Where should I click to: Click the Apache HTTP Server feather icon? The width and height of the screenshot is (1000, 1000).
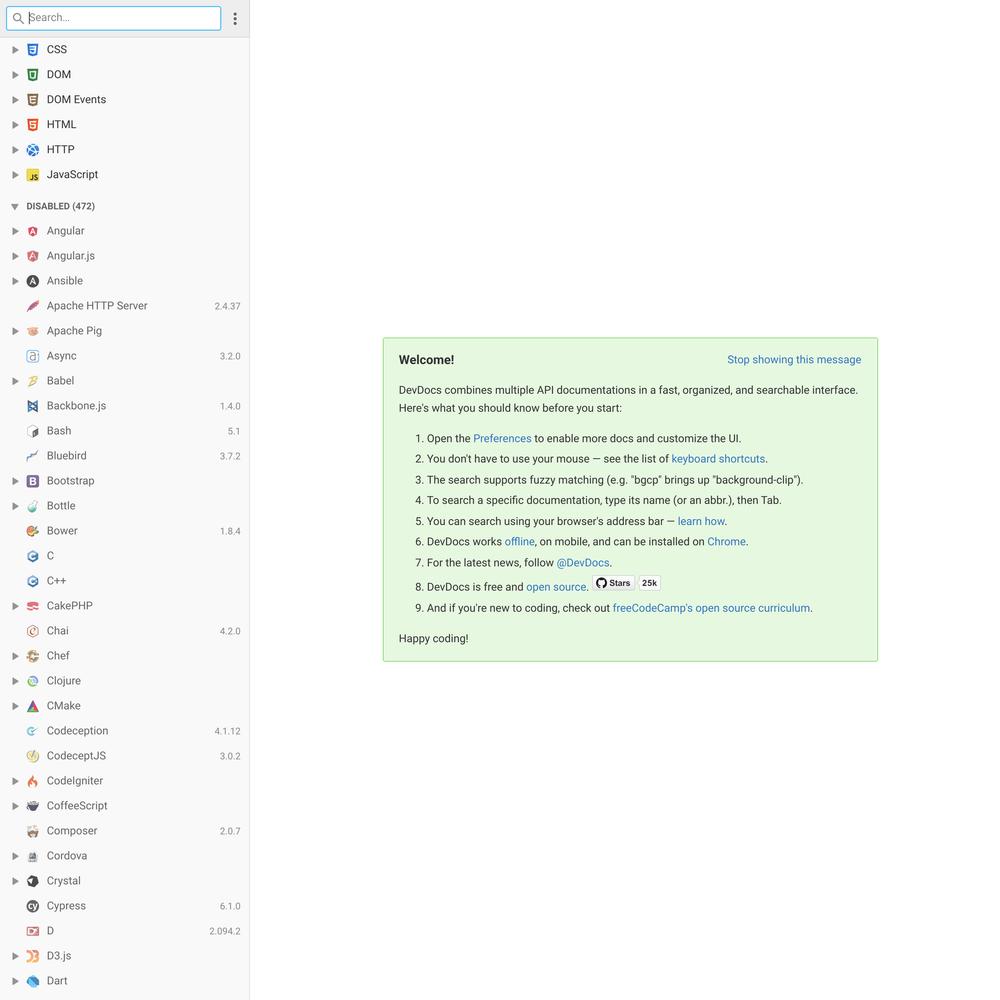33,306
